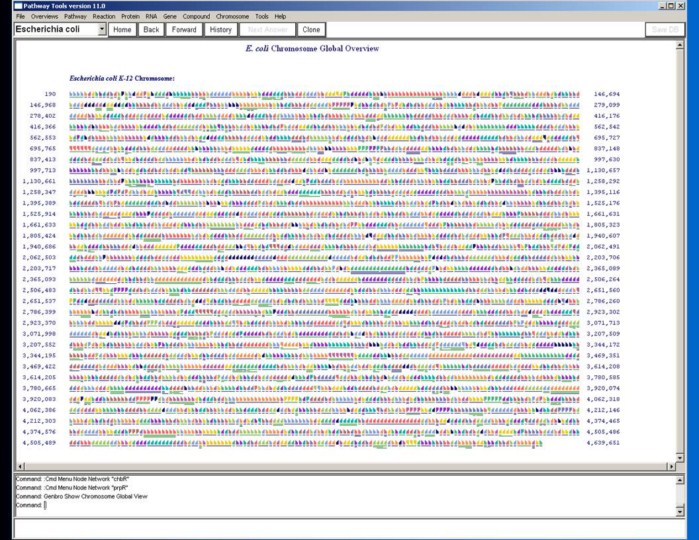Clone the current window
The height and width of the screenshot is (540, 699).
point(312,30)
